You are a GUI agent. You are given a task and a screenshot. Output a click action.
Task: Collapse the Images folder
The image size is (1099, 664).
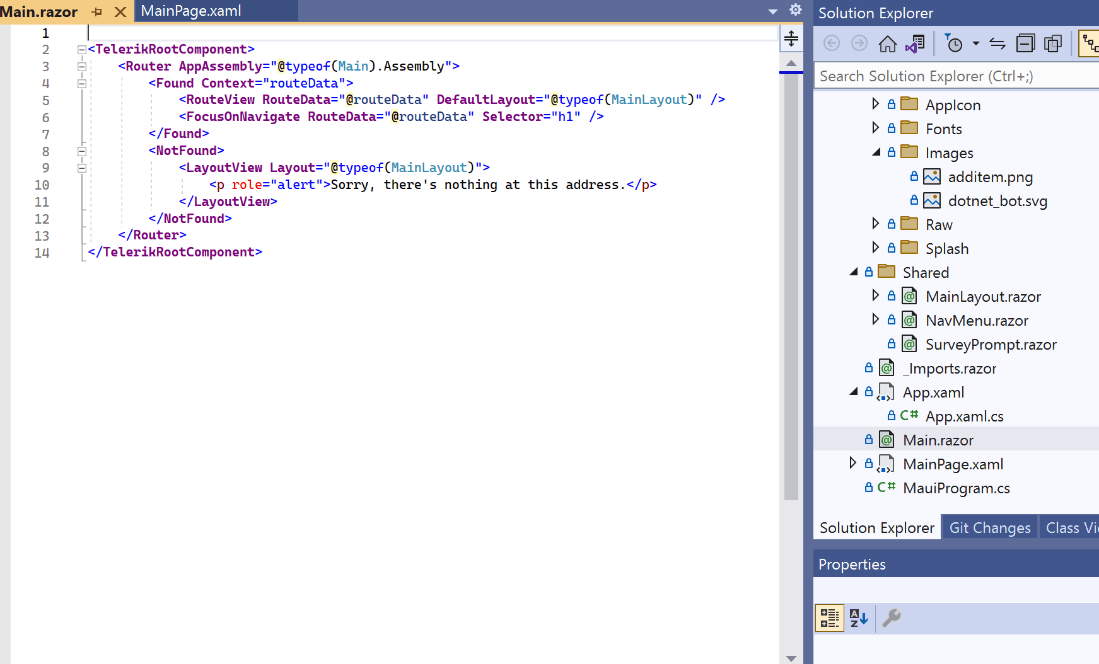coord(876,152)
